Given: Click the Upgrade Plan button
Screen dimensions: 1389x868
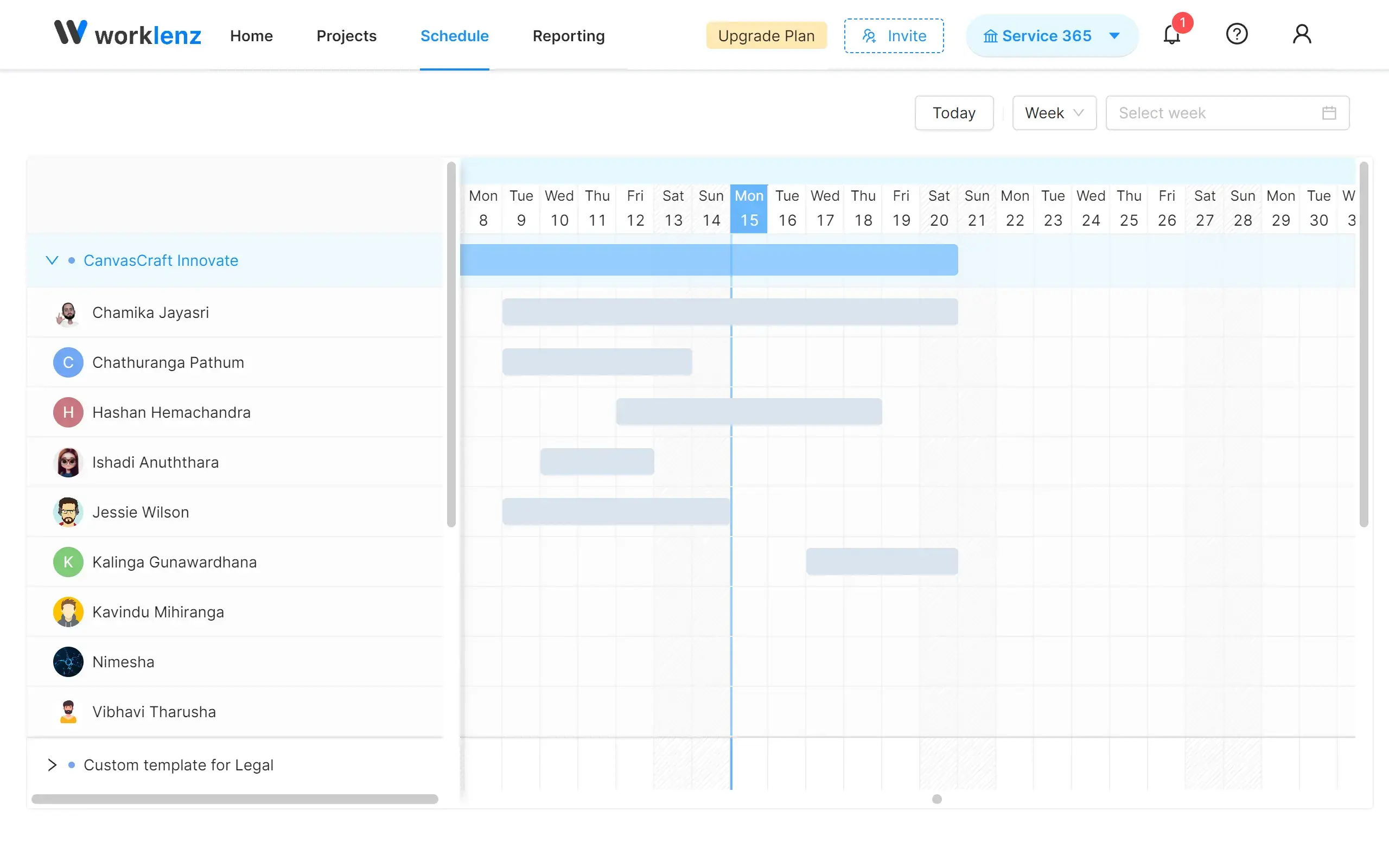Looking at the screenshot, I should tap(766, 36).
